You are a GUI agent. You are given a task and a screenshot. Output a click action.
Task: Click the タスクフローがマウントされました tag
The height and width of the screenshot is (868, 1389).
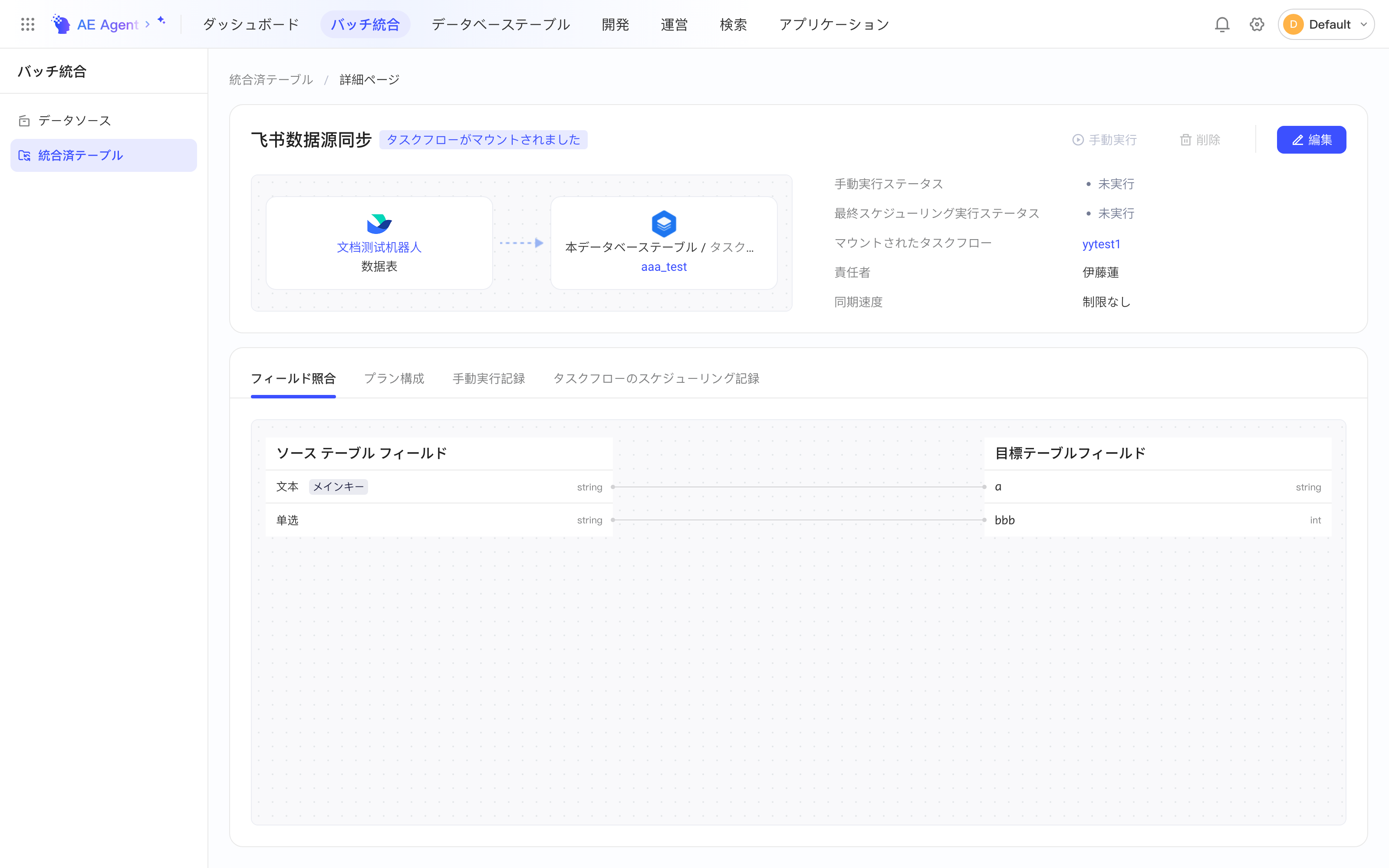pos(483,140)
